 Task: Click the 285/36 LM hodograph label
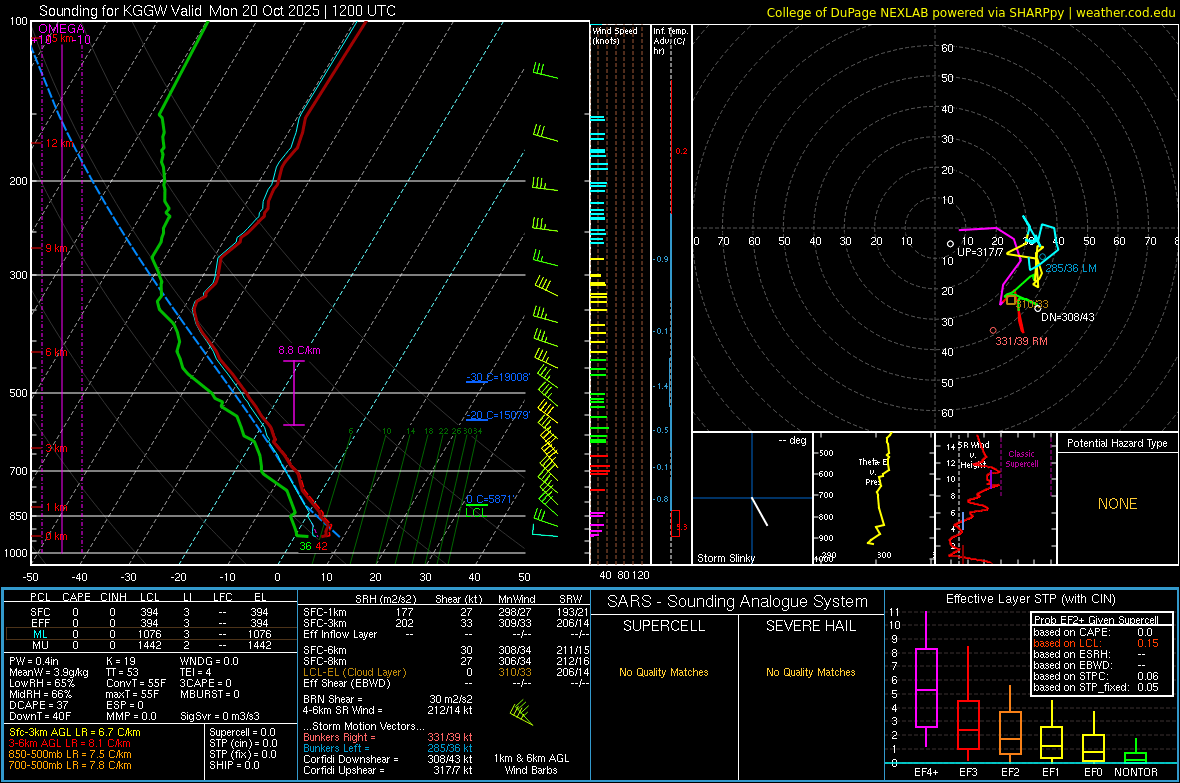coord(1071,268)
